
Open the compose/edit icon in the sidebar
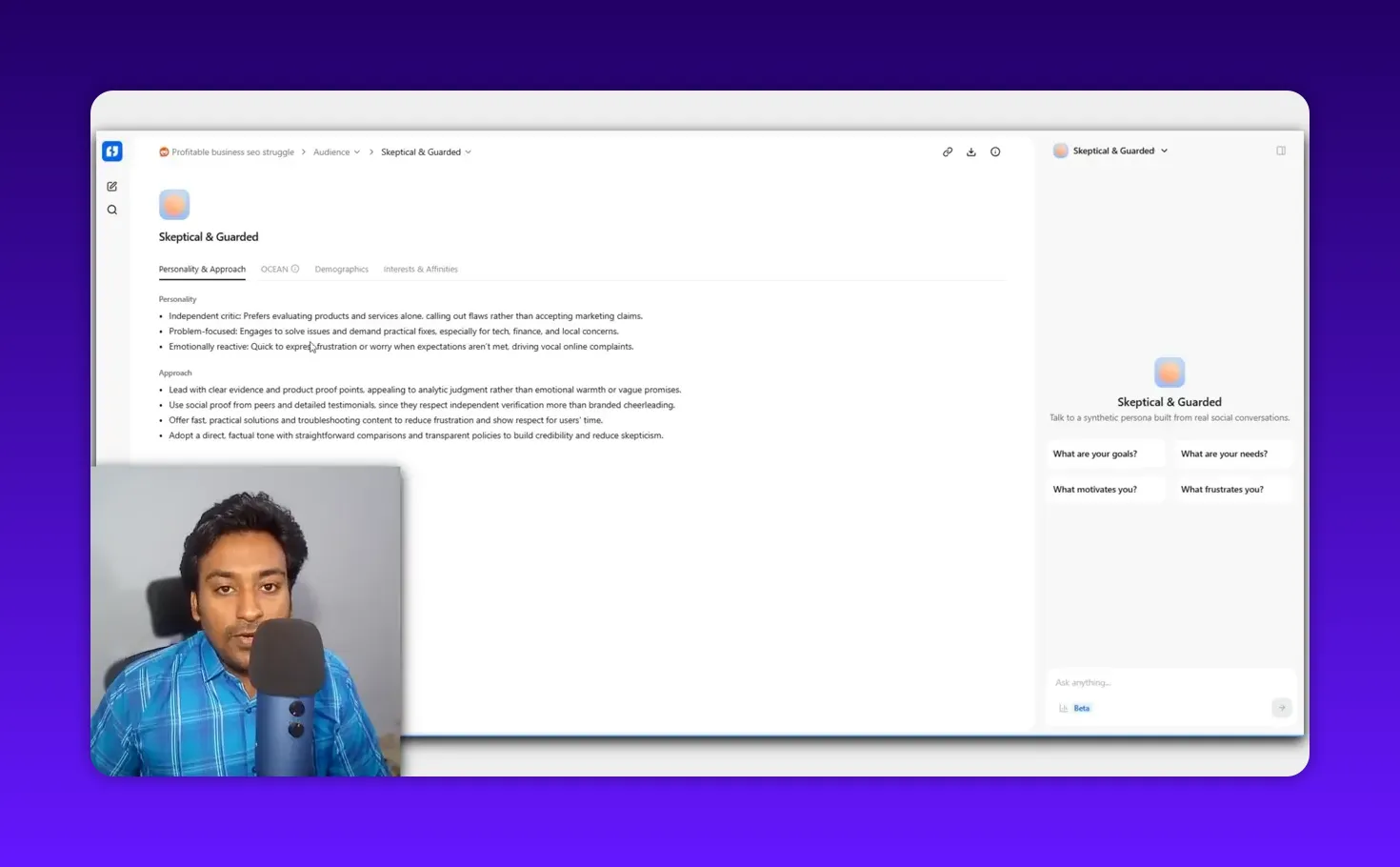pyautogui.click(x=111, y=186)
